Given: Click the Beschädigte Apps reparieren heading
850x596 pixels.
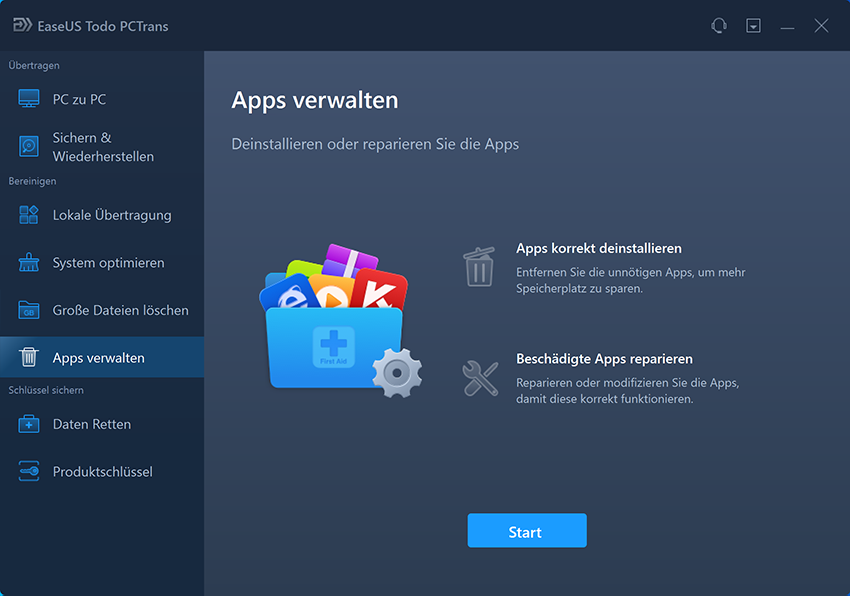Looking at the screenshot, I should (604, 359).
